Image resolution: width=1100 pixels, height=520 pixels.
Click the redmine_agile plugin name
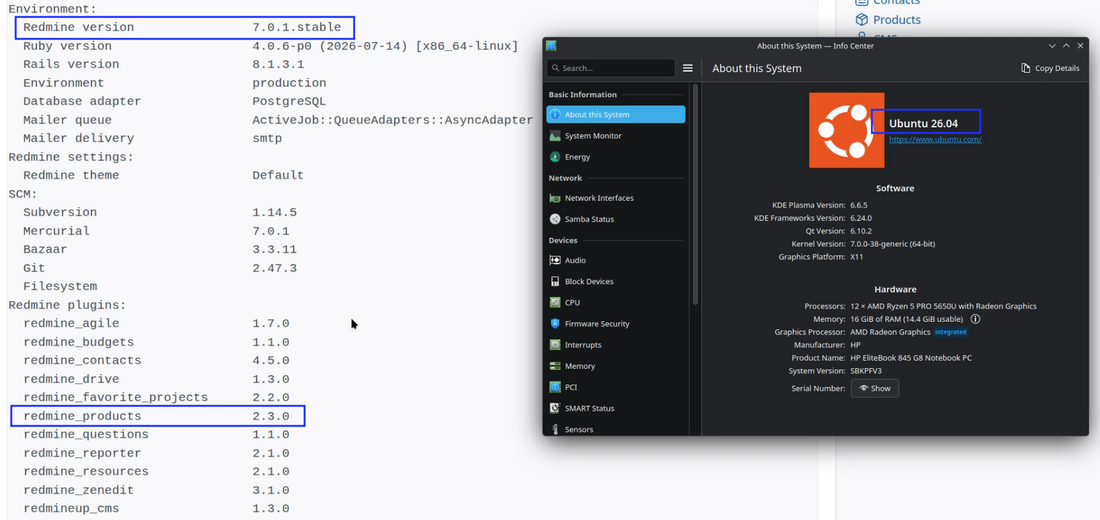71,324
